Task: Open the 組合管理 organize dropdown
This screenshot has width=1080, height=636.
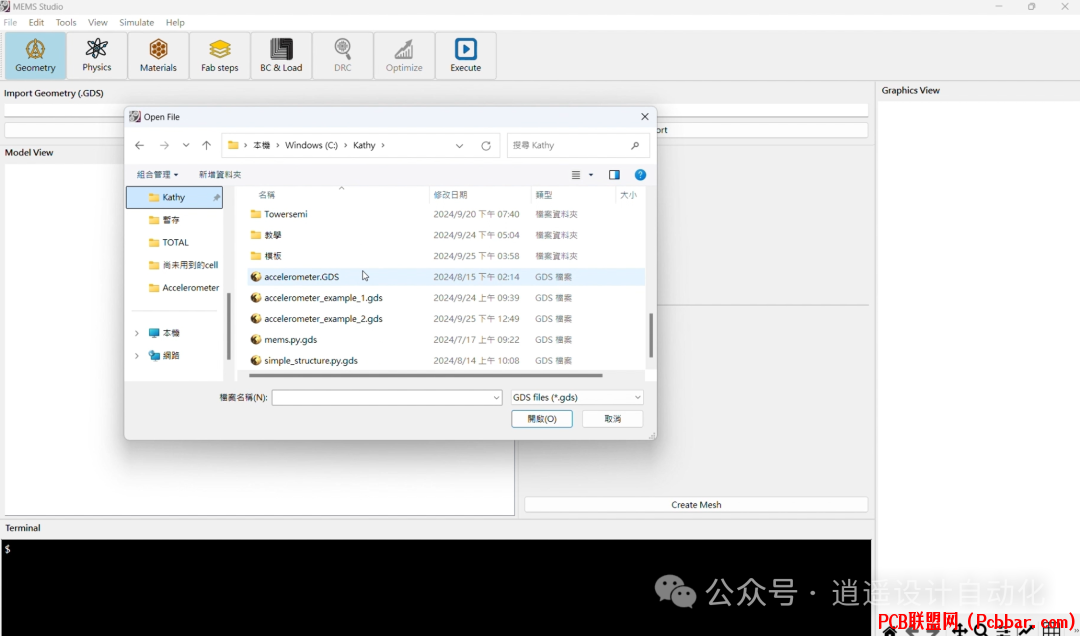Action: point(158,175)
